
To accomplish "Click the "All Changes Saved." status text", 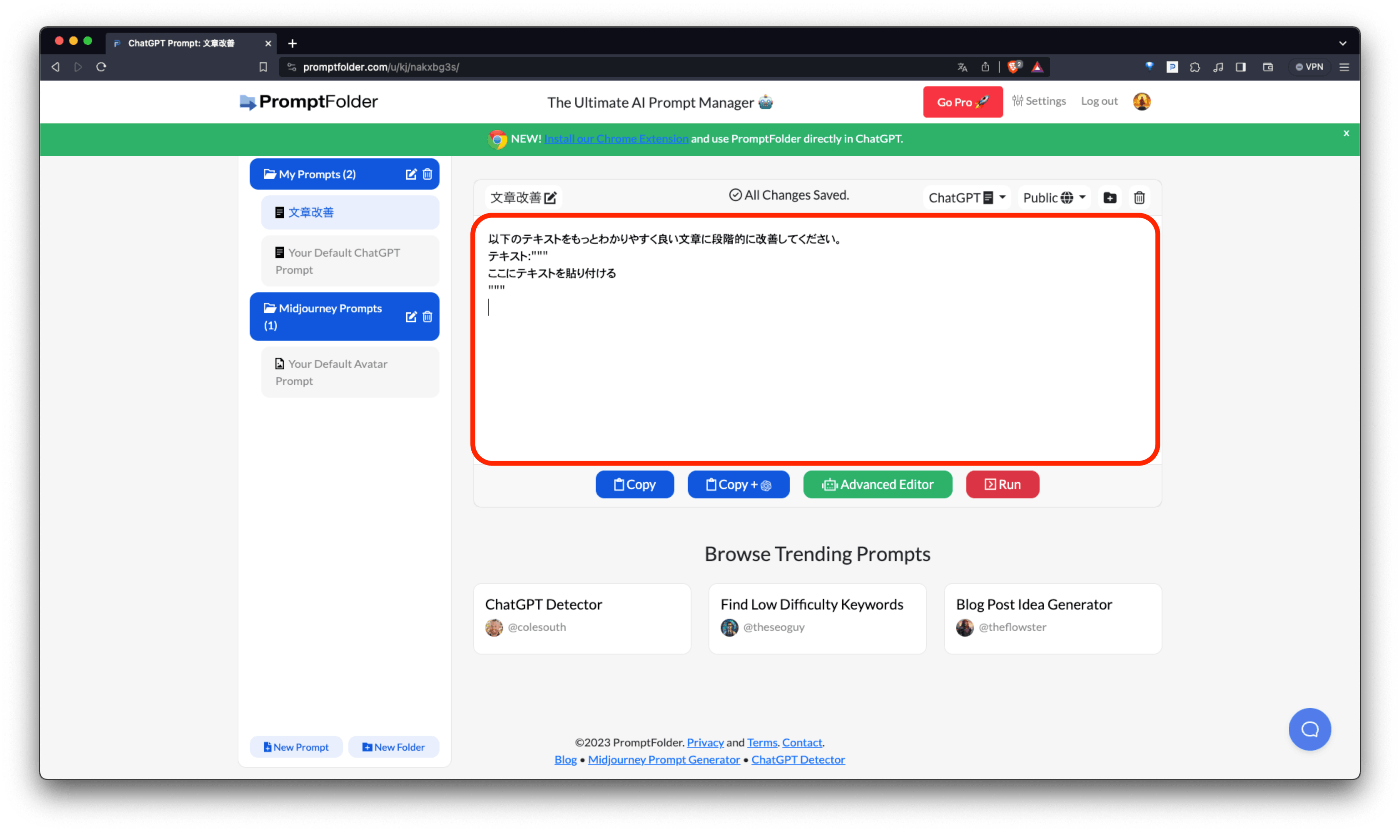I will pos(789,195).
